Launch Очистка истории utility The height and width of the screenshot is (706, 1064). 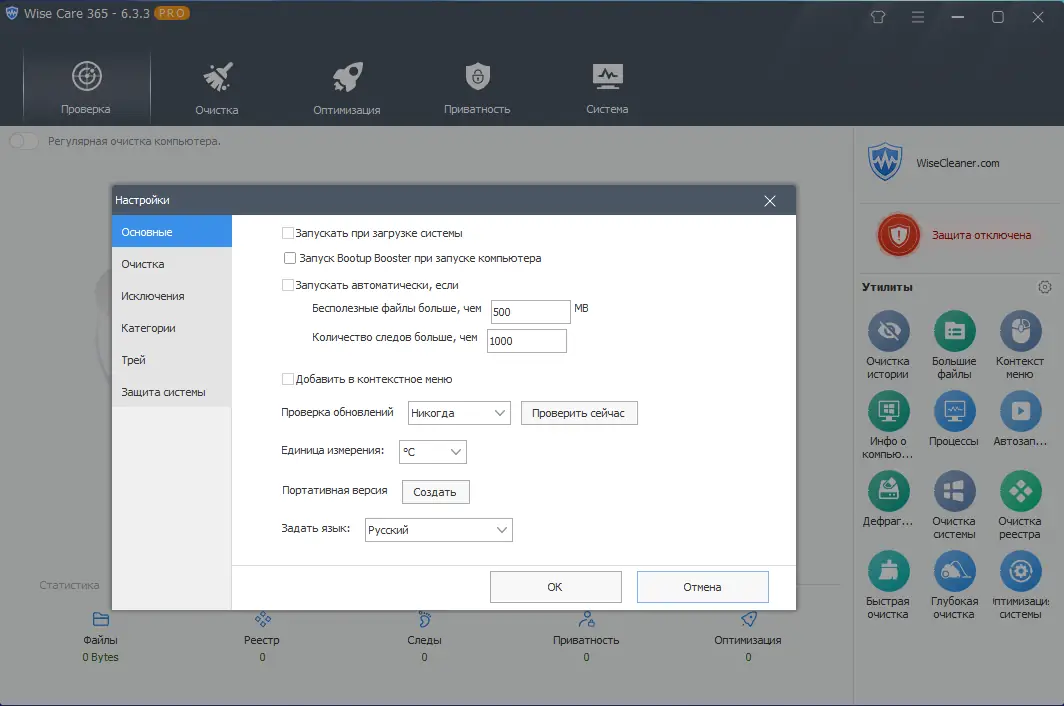coord(888,331)
